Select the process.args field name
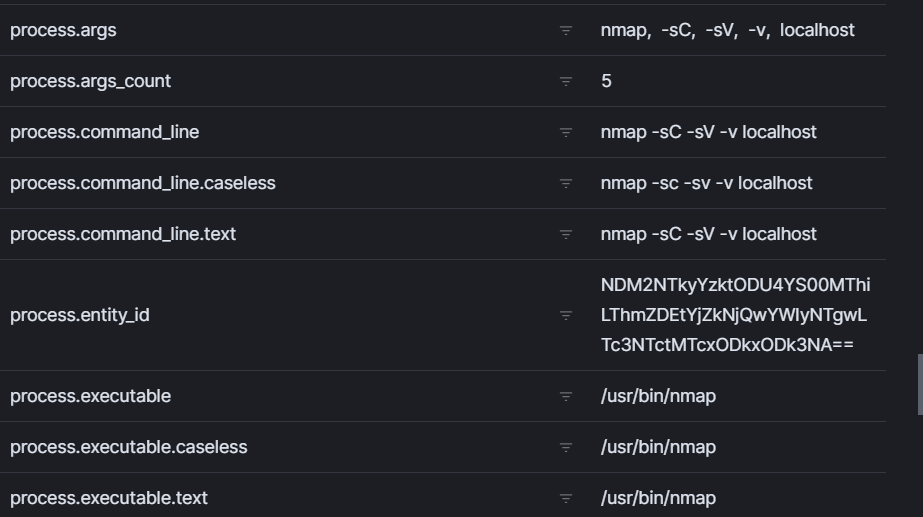The image size is (923, 517). [x=63, y=30]
